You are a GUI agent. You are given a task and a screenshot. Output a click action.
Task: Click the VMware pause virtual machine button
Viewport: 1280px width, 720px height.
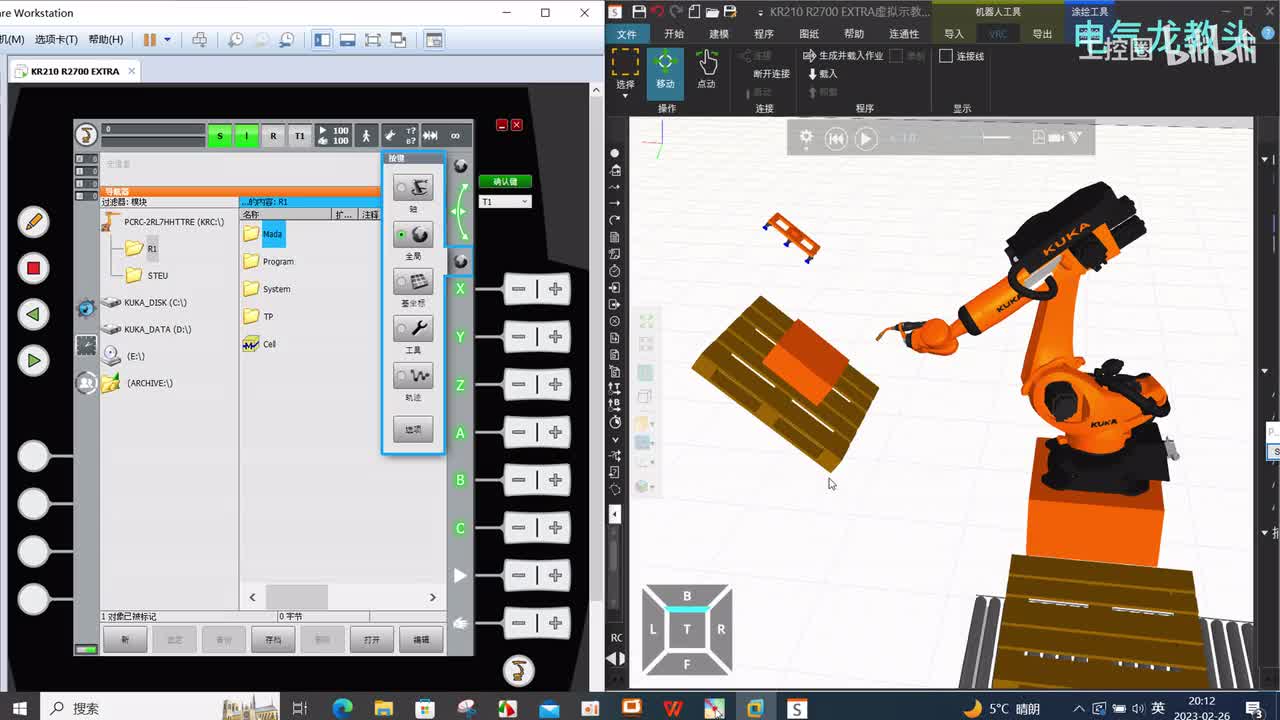(x=149, y=39)
